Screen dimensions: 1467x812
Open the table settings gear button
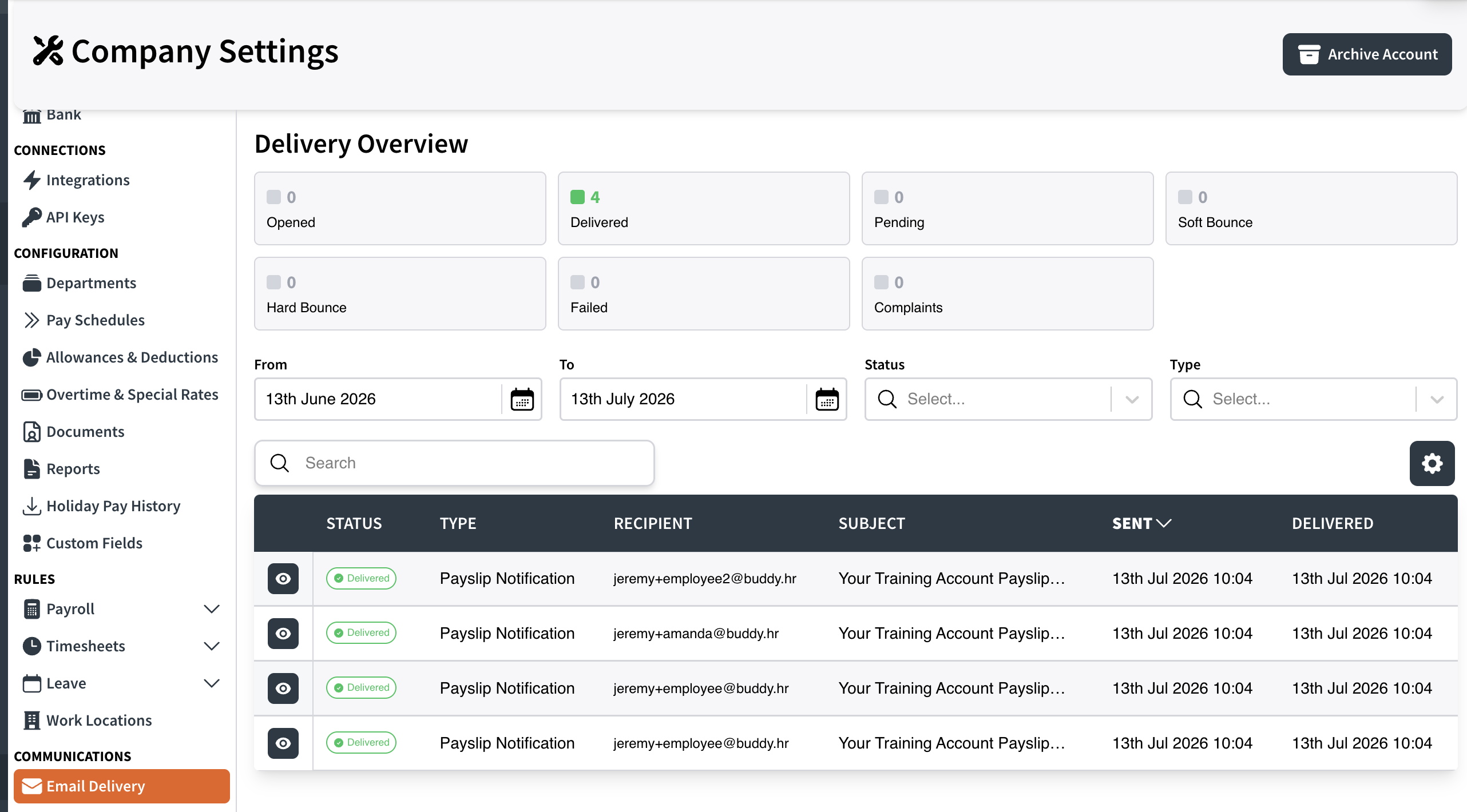[1432, 463]
